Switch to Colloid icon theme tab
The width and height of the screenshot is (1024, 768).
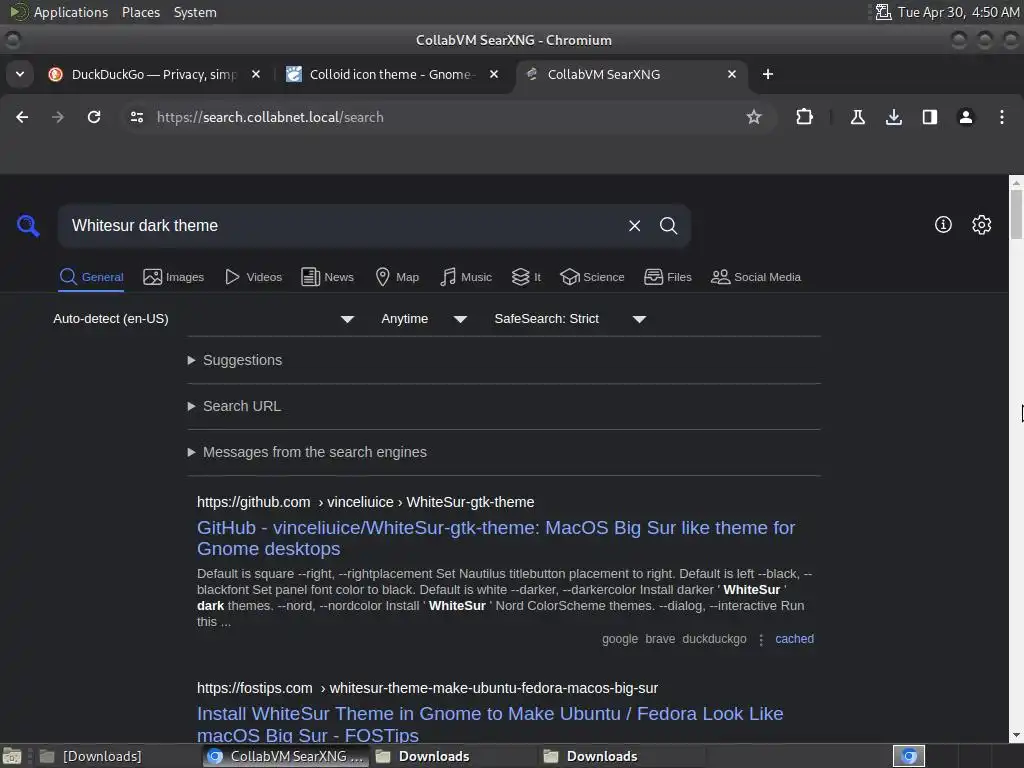391,74
